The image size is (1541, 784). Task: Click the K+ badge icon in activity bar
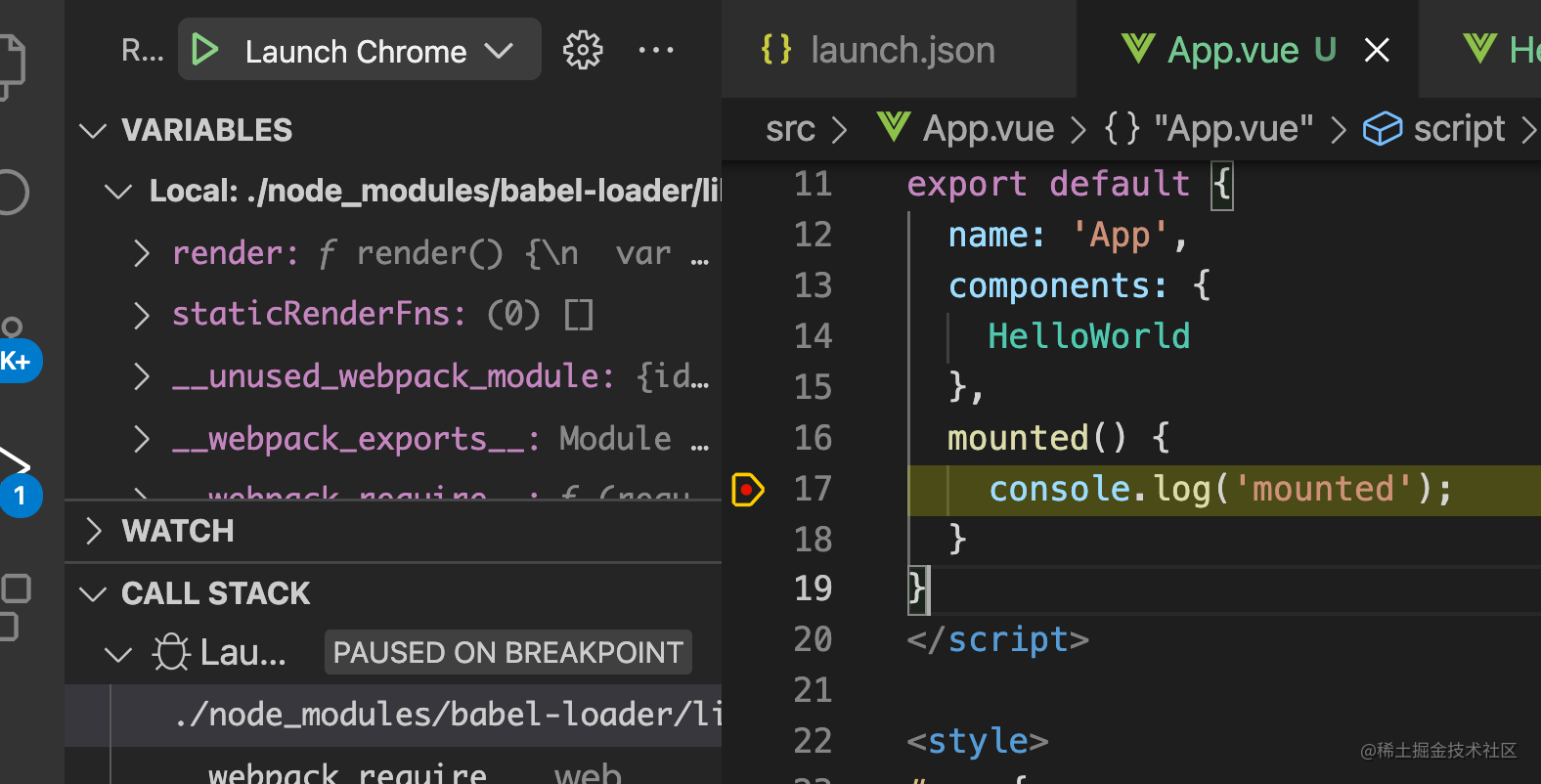click(x=17, y=362)
